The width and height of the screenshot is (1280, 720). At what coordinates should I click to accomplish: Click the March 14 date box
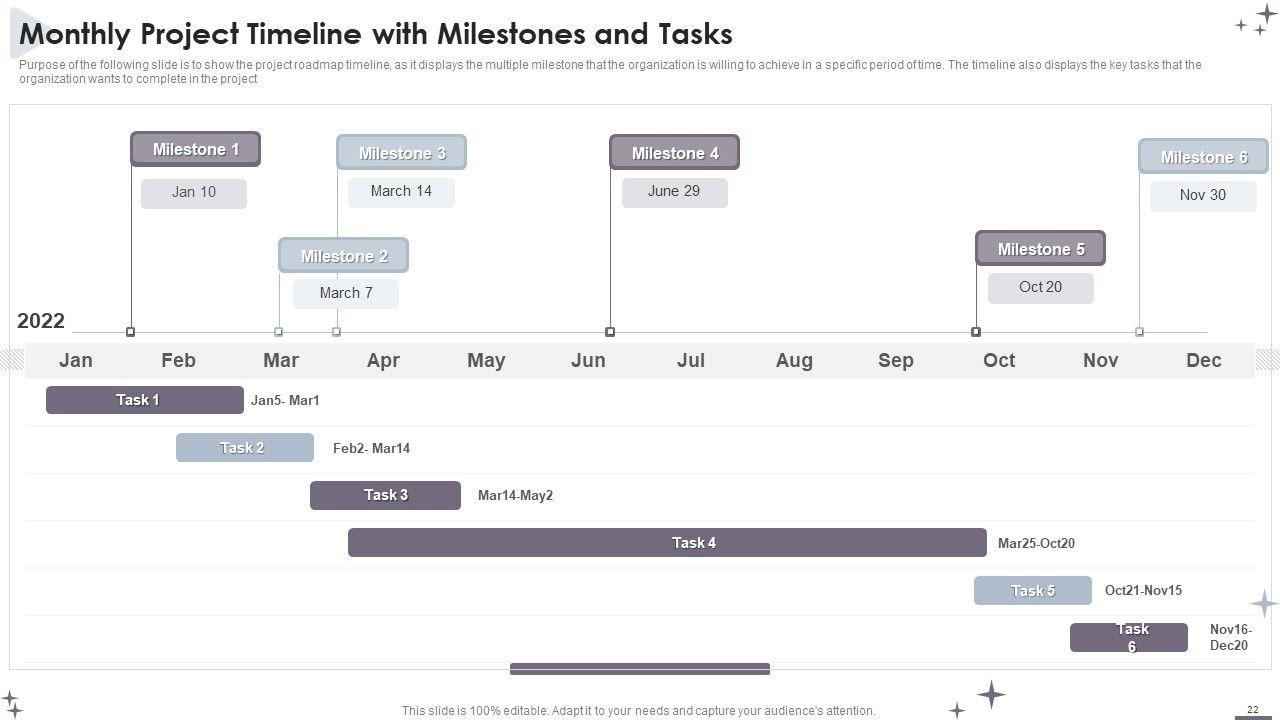point(401,192)
